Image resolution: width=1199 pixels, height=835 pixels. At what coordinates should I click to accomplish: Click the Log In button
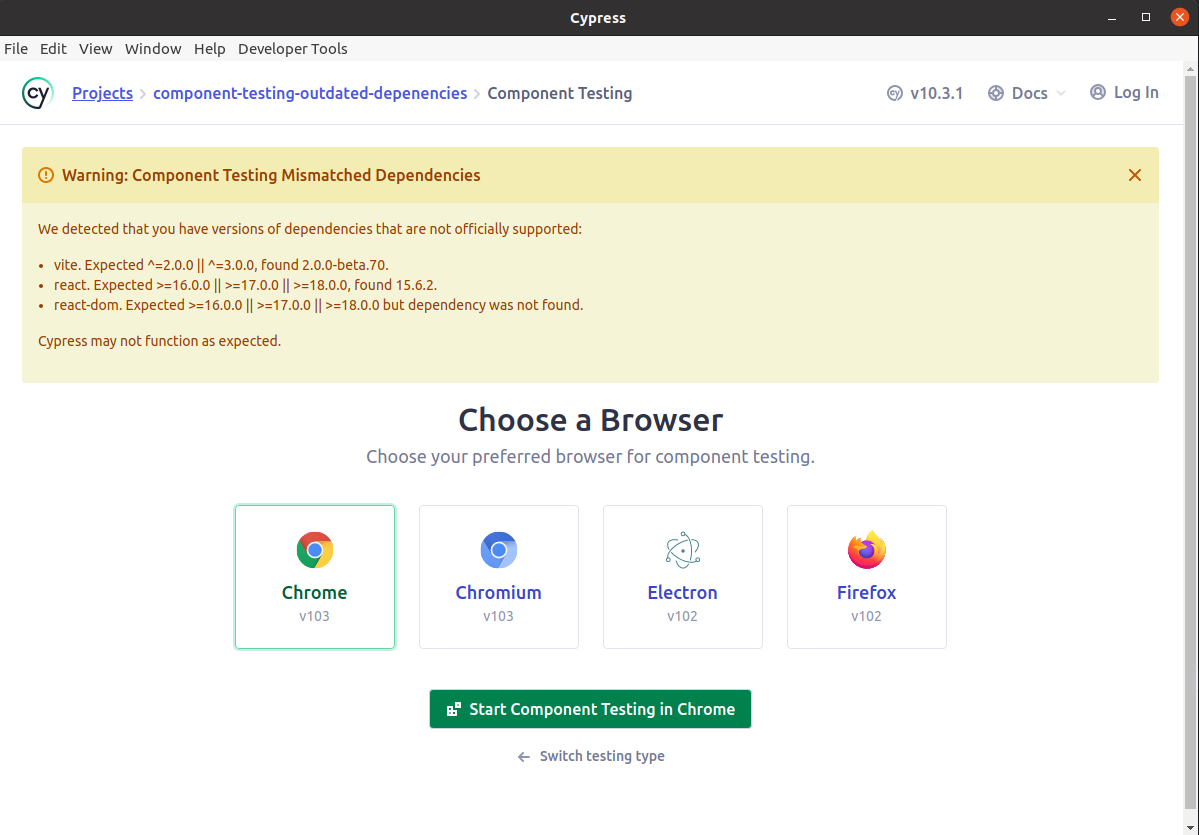point(1124,93)
